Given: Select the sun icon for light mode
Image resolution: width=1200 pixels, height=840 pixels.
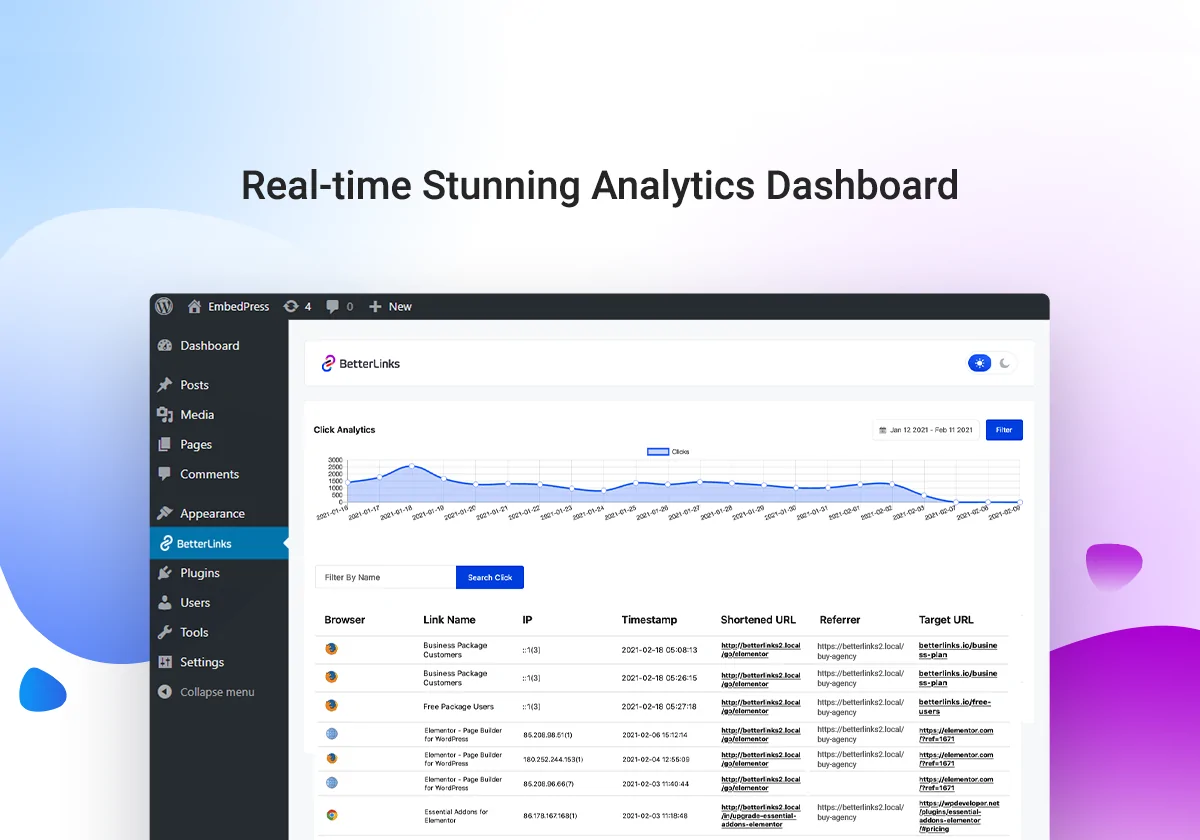Looking at the screenshot, I should pyautogui.click(x=979, y=363).
